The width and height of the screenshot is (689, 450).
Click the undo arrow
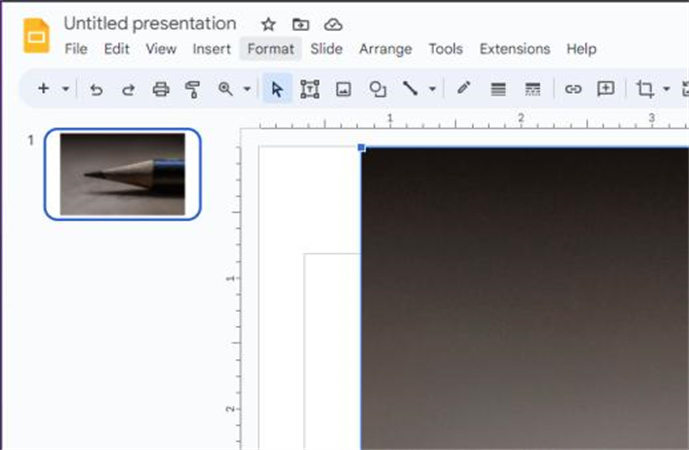(96, 89)
